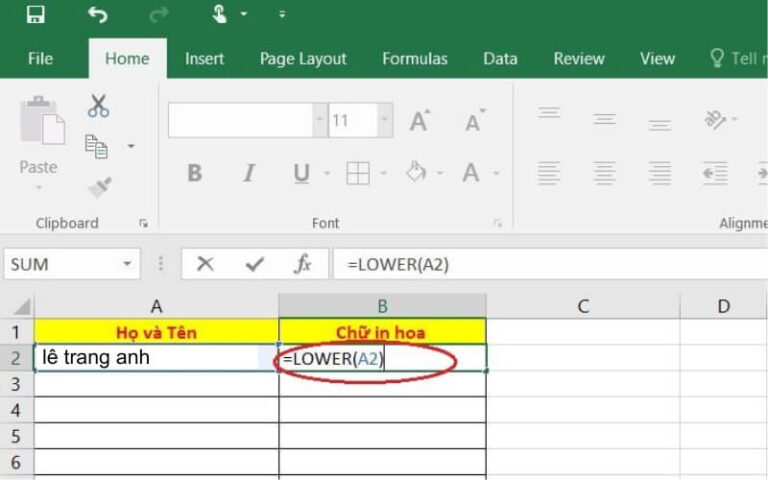Open the Page Layout tab

[x=303, y=59]
